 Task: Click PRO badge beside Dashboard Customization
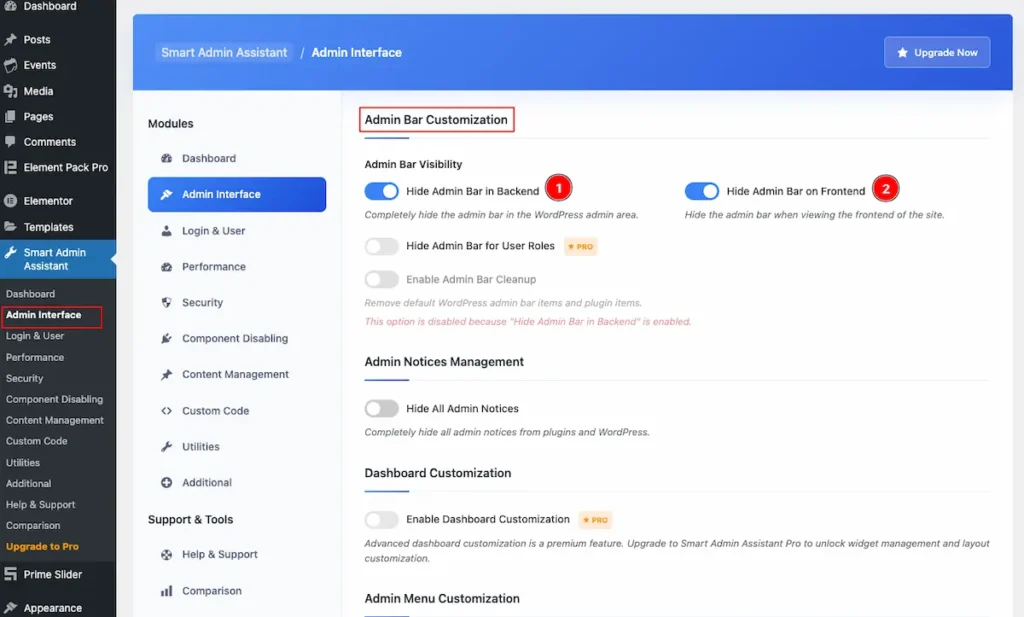click(596, 520)
